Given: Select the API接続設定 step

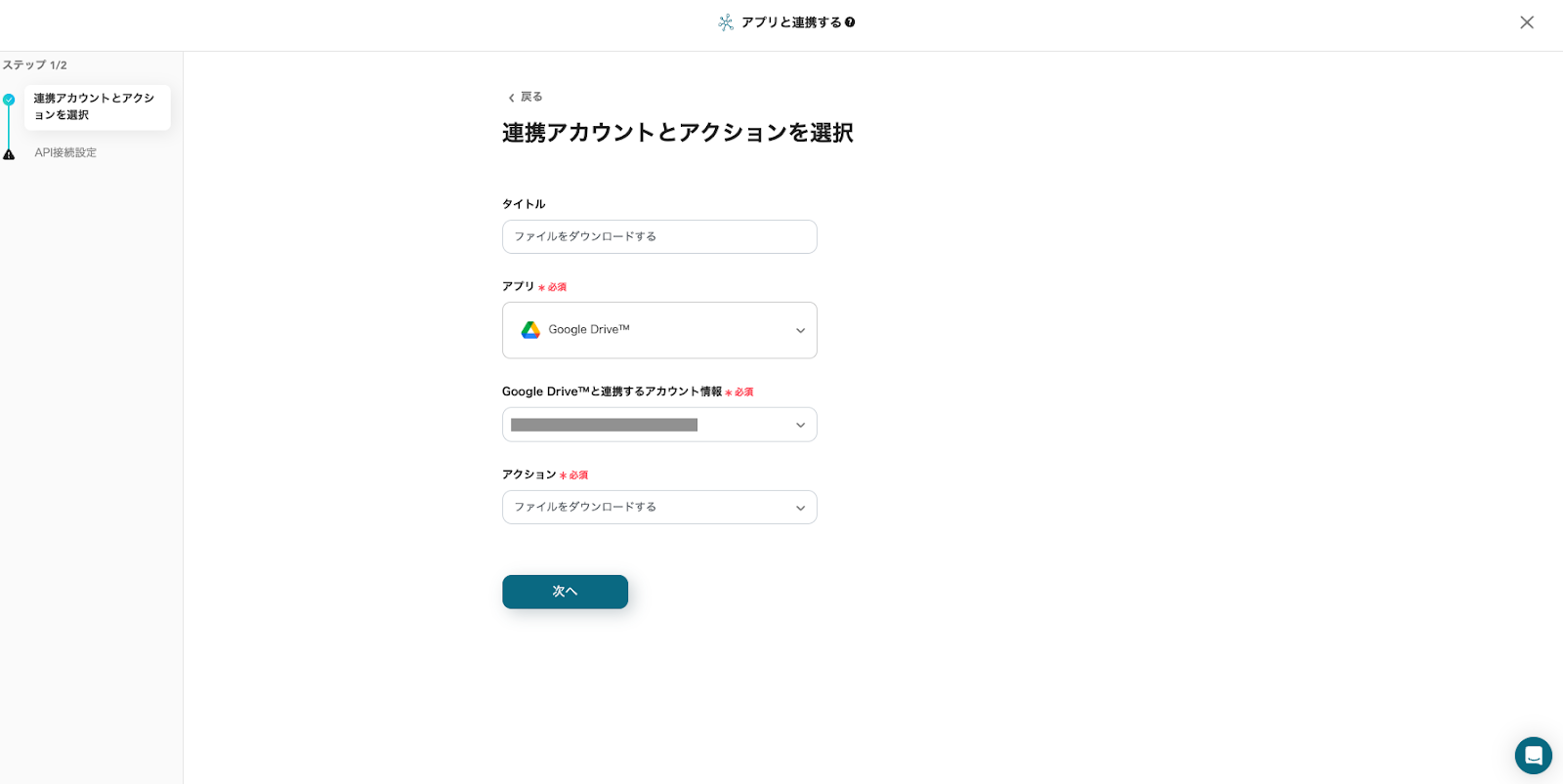Looking at the screenshot, I should click(65, 153).
